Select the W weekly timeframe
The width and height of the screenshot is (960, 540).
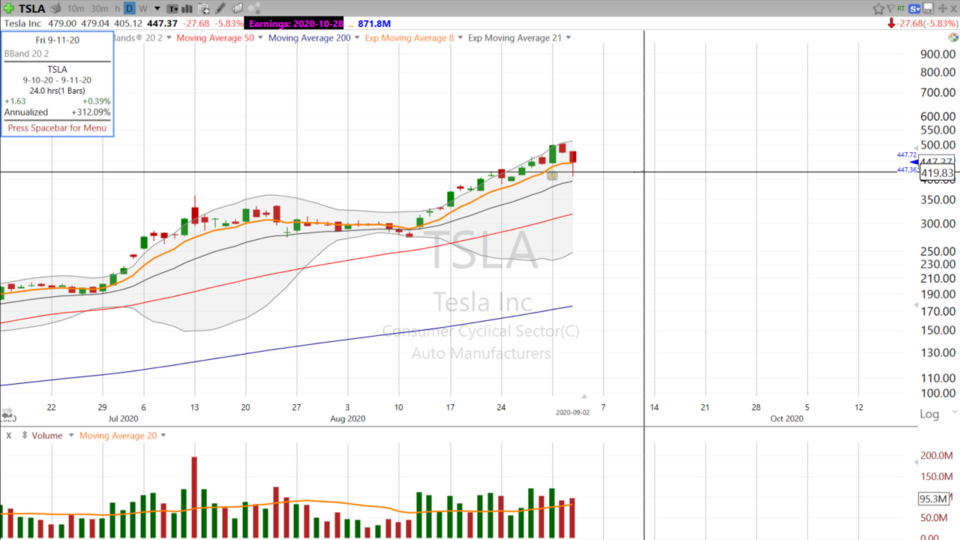click(143, 8)
